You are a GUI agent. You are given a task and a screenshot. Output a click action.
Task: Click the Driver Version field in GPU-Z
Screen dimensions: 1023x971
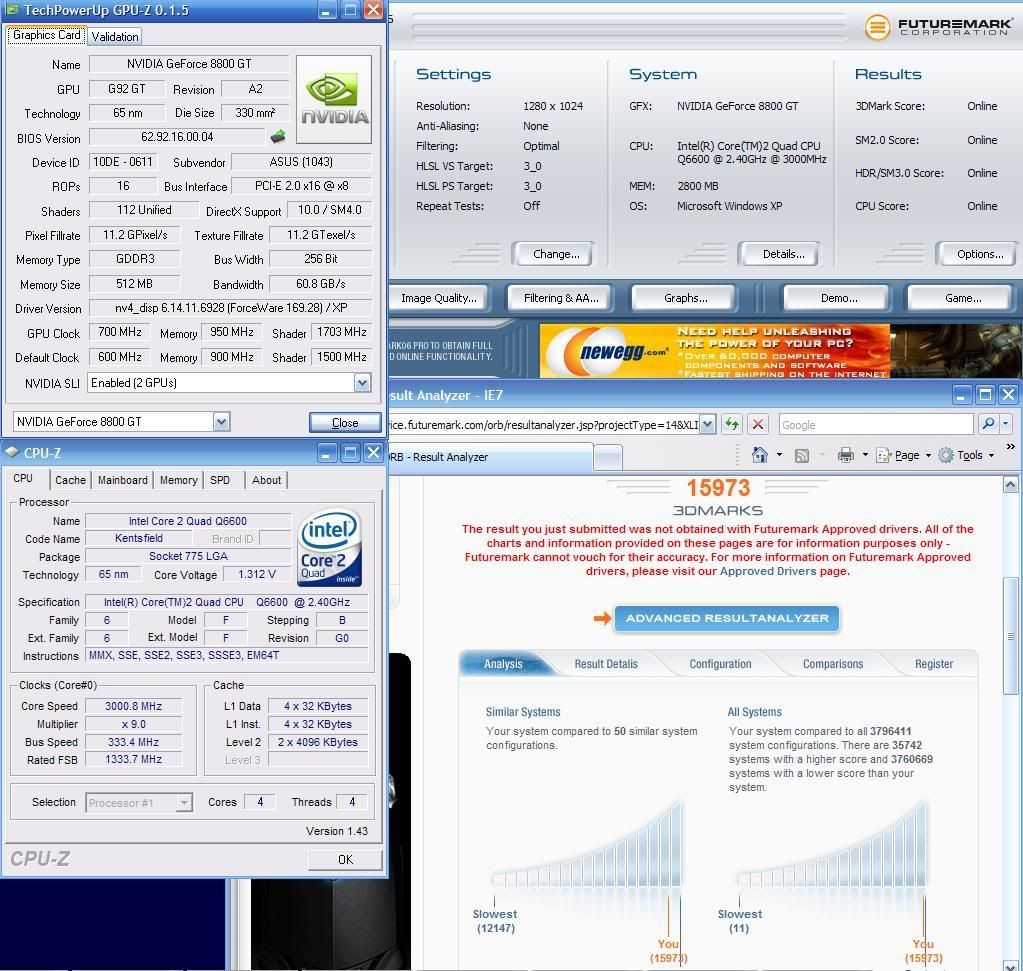[x=231, y=308]
